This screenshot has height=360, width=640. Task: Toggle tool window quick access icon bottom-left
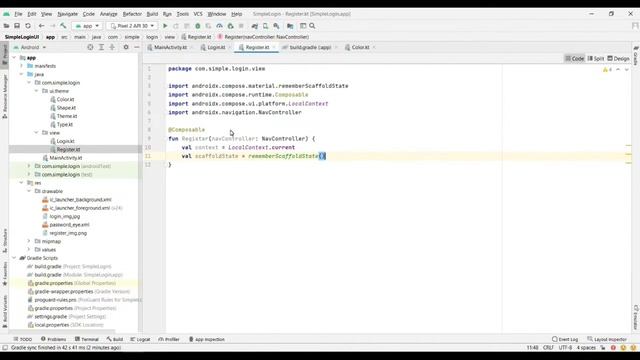coord(5,348)
